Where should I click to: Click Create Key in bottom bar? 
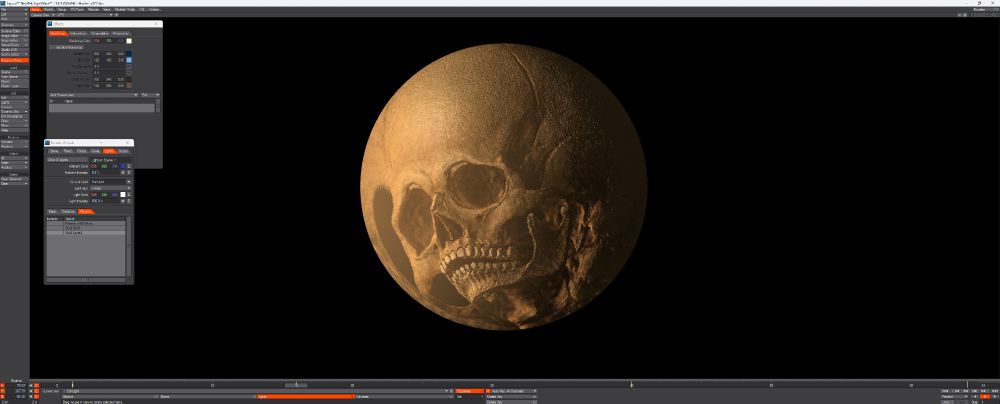click(x=511, y=396)
